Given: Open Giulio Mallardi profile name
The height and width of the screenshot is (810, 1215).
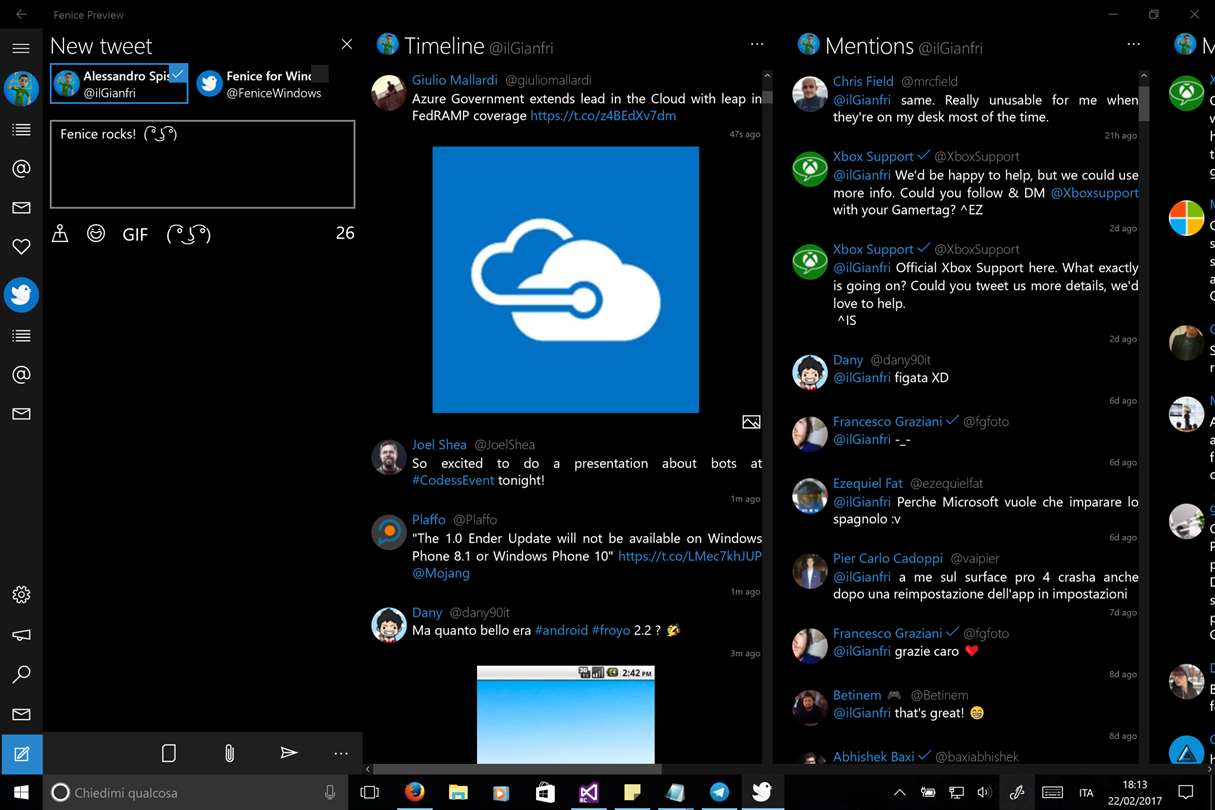Looking at the screenshot, I should [454, 81].
